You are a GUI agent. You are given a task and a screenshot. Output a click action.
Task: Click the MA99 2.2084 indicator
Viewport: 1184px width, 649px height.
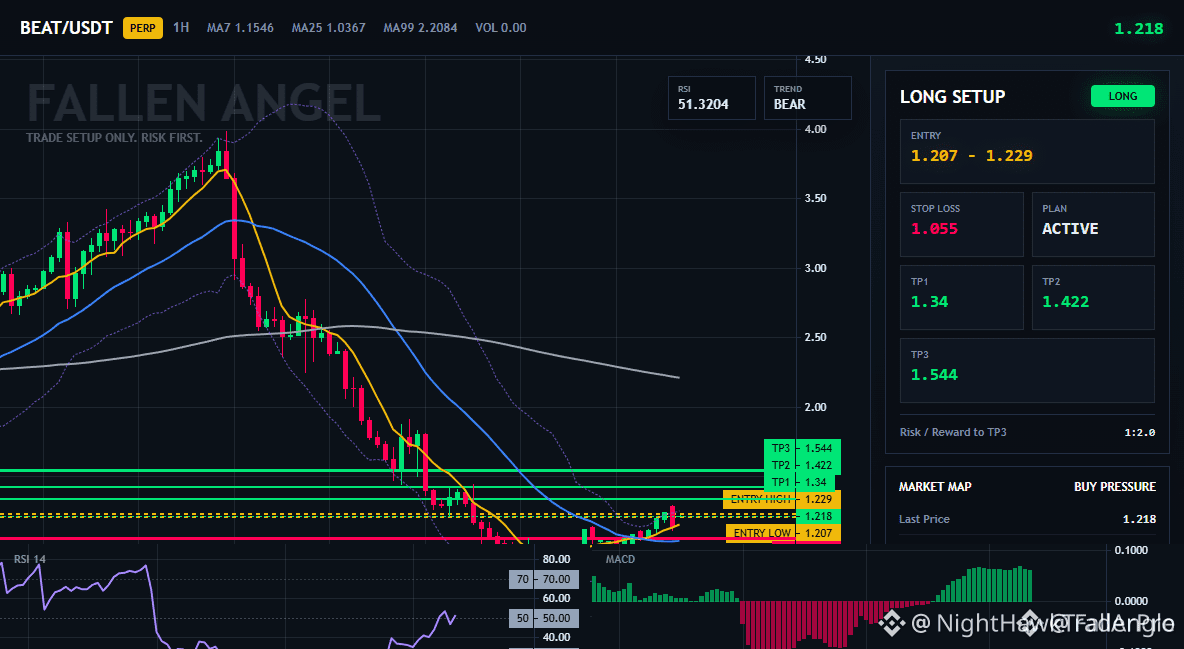pyautogui.click(x=420, y=28)
